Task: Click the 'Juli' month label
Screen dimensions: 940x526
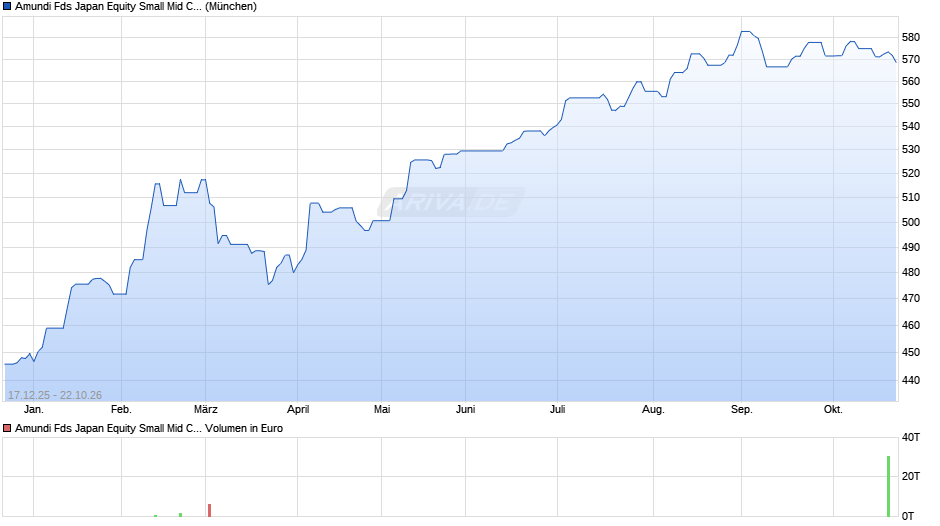Action: tap(558, 410)
